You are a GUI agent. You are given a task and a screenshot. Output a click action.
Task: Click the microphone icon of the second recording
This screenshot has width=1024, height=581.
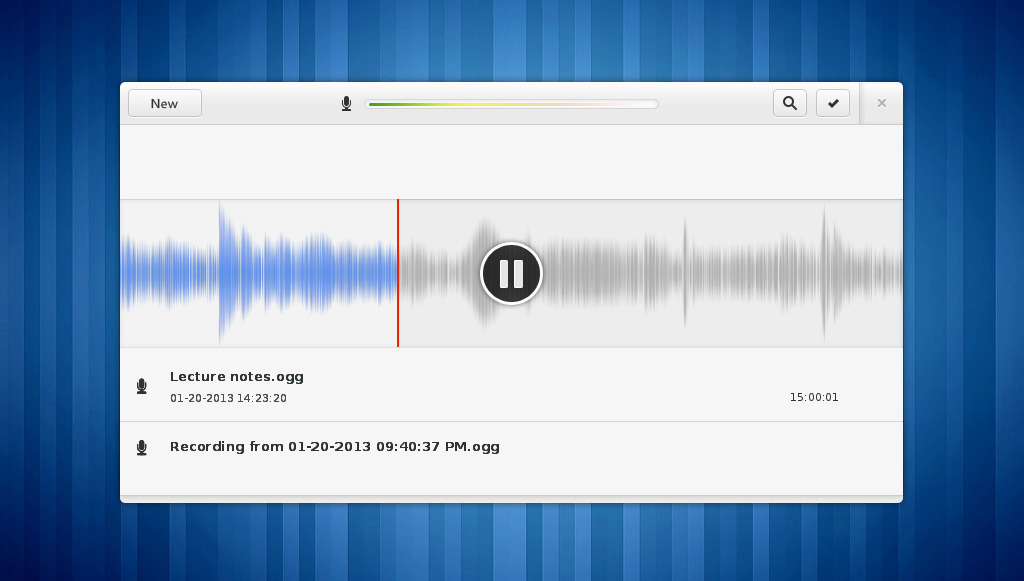tap(142, 447)
